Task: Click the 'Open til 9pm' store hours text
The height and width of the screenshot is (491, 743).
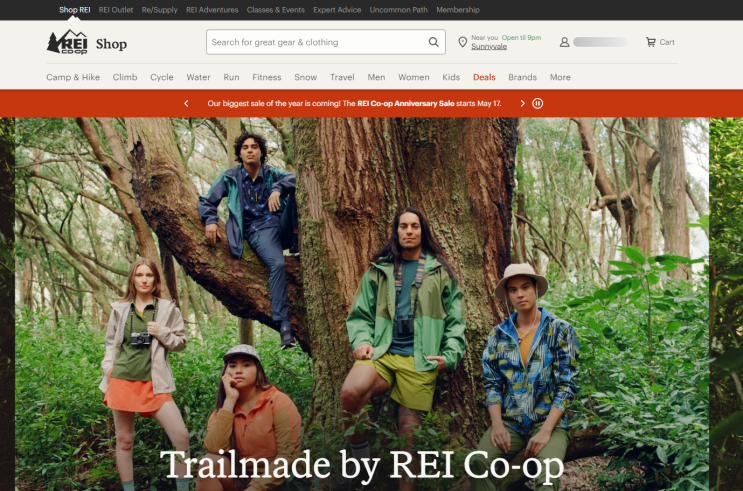Action: click(x=521, y=37)
